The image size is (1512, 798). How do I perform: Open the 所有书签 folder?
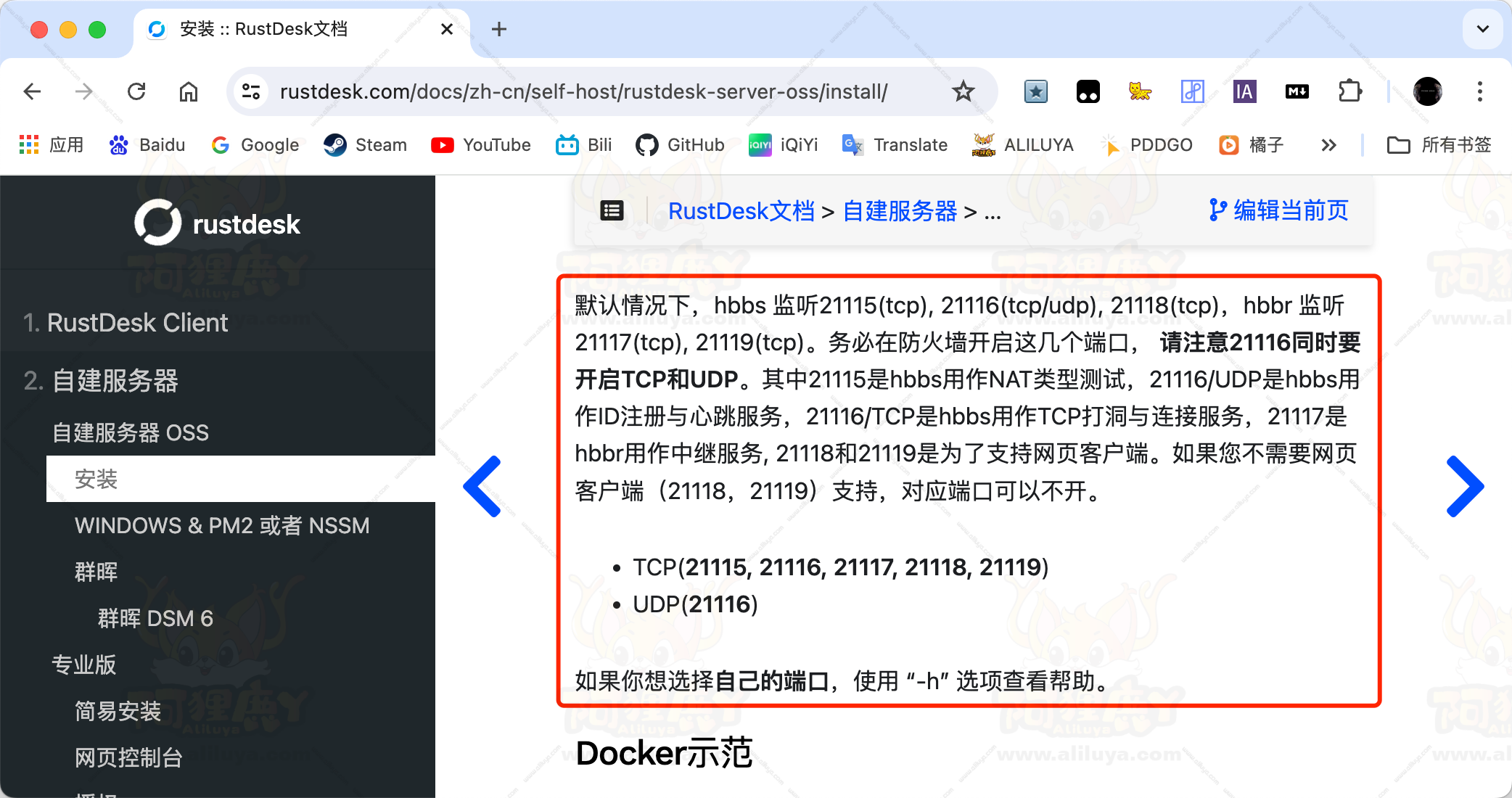(1439, 145)
